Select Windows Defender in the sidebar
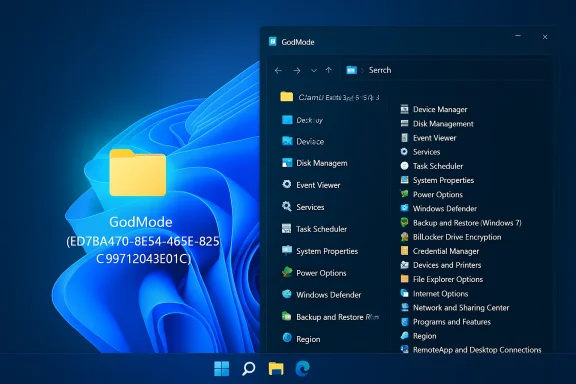576x384 pixels. click(x=321, y=295)
